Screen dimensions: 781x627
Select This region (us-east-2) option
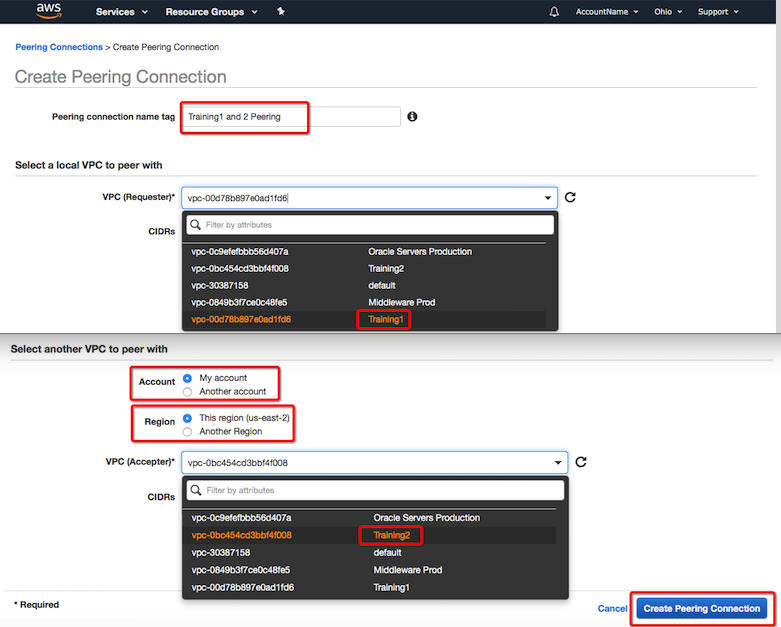[188, 419]
